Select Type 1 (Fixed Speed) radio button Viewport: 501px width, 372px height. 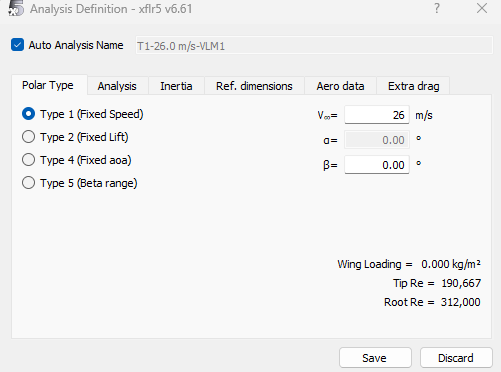(x=29, y=114)
